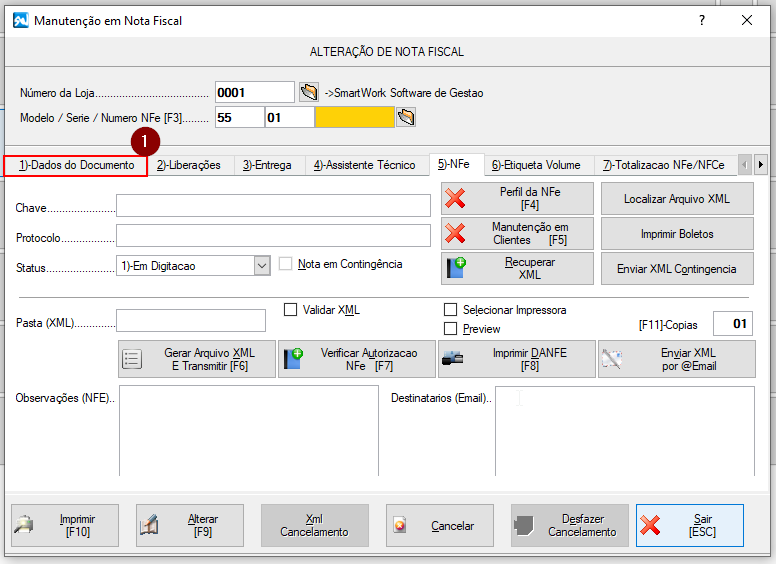Image resolution: width=776 pixels, height=564 pixels.
Task: Click the Serie field showing 01
Action: point(290,117)
